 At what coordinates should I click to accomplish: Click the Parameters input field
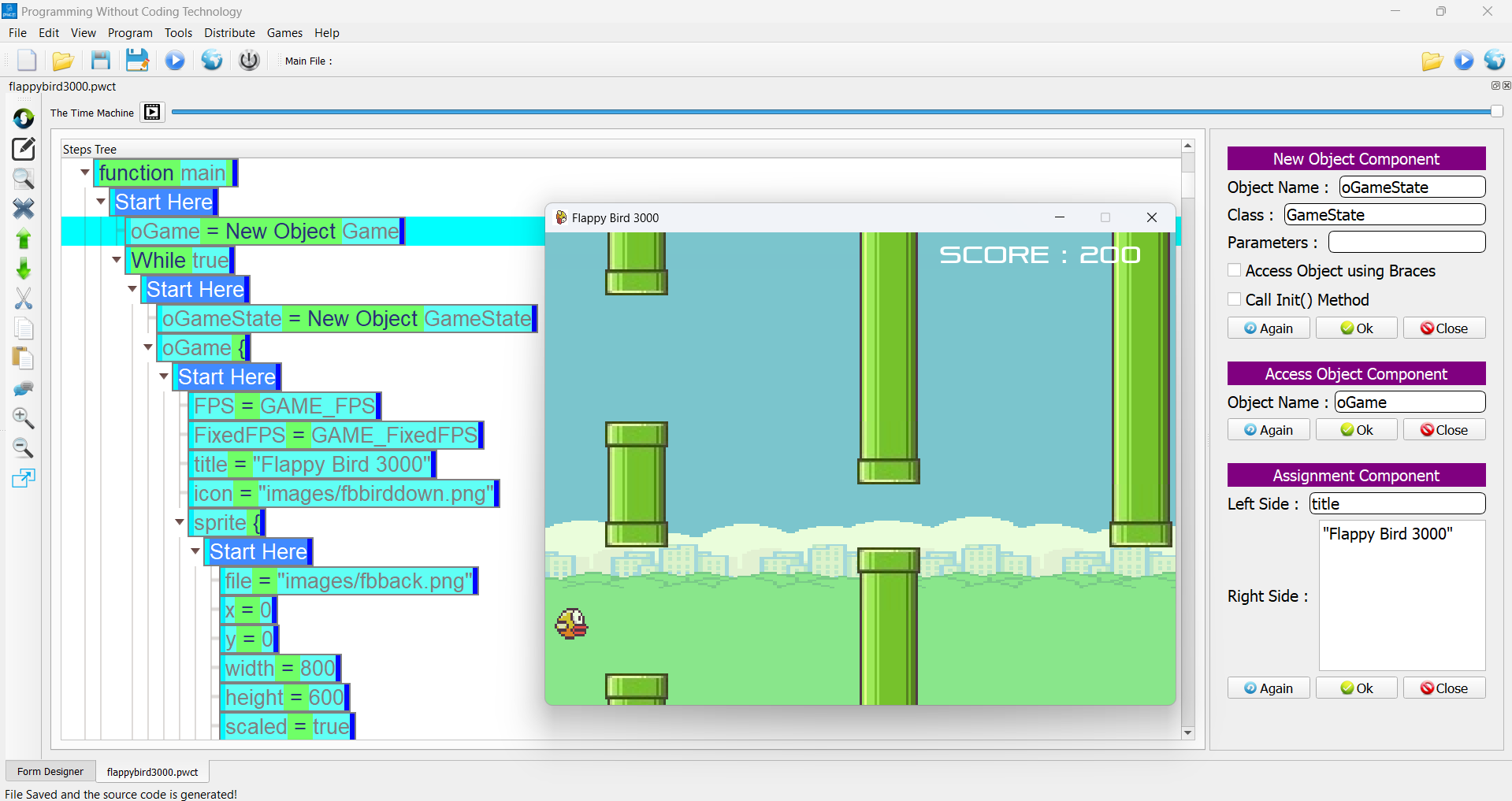click(x=1407, y=242)
